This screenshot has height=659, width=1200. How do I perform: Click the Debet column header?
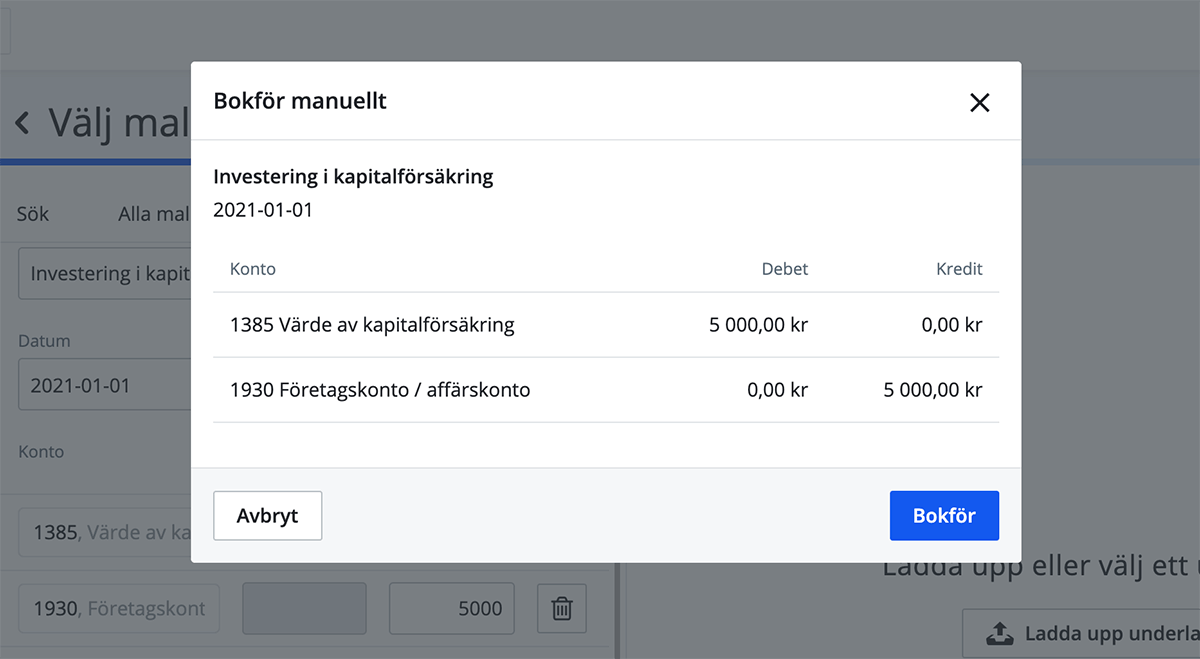tap(784, 268)
